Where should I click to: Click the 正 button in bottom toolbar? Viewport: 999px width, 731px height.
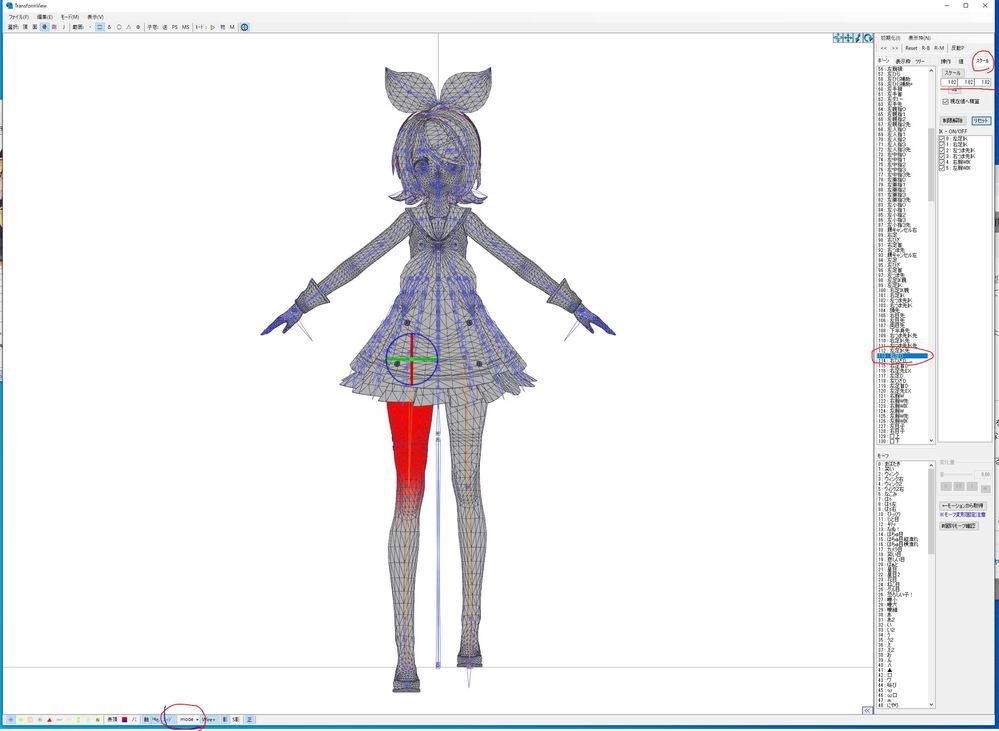click(x=250, y=720)
